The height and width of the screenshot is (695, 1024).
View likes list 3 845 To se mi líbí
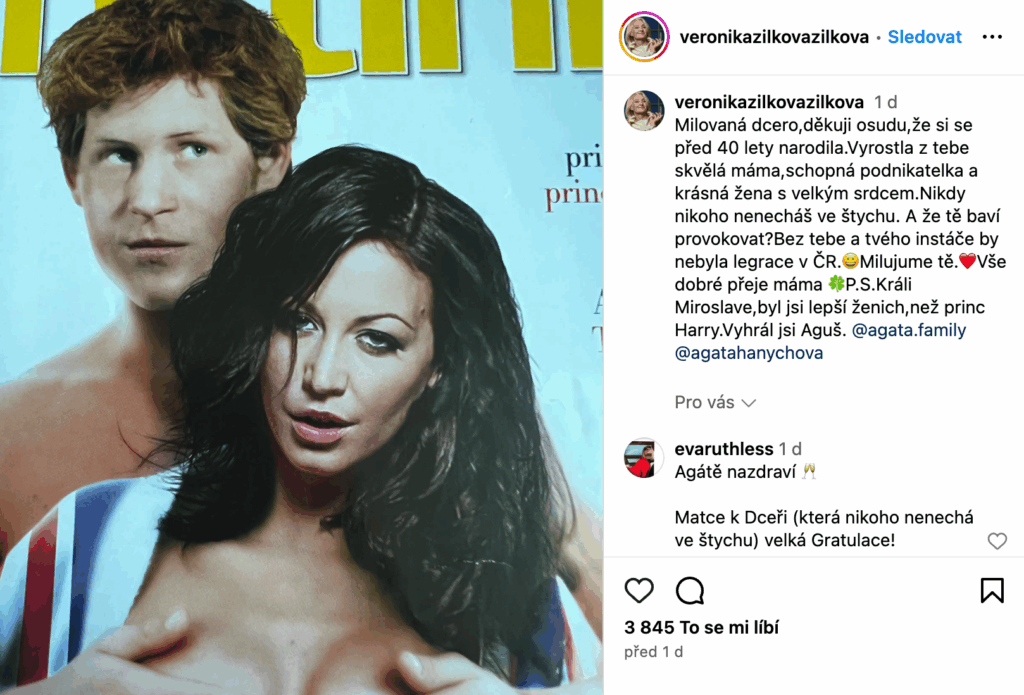tap(701, 628)
